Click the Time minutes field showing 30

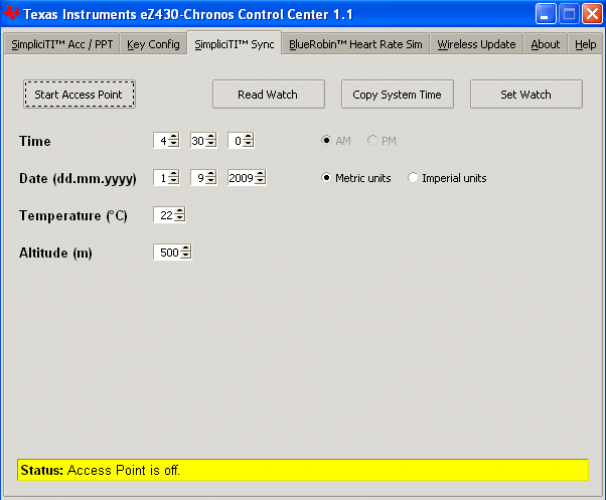pyautogui.click(x=198, y=141)
